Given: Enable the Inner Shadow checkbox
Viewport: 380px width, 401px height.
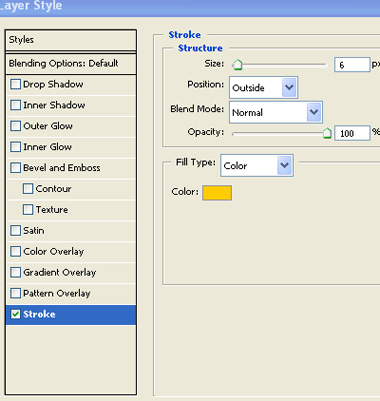Looking at the screenshot, I should tap(15, 105).
